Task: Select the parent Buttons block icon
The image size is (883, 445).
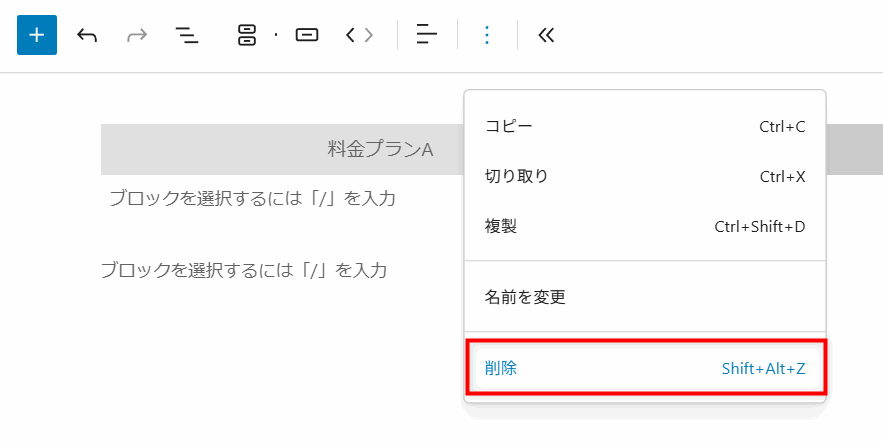Action: tap(247, 35)
